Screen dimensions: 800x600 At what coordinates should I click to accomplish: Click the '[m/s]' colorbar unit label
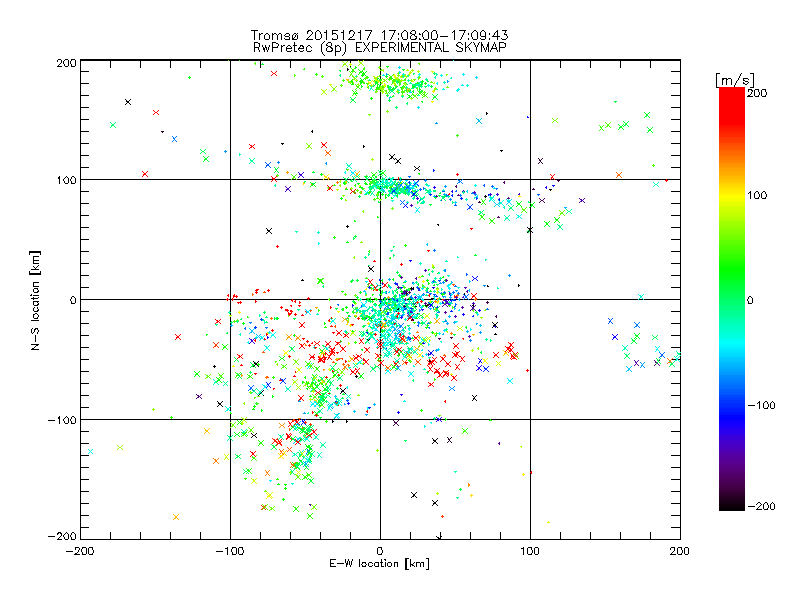tap(734, 80)
